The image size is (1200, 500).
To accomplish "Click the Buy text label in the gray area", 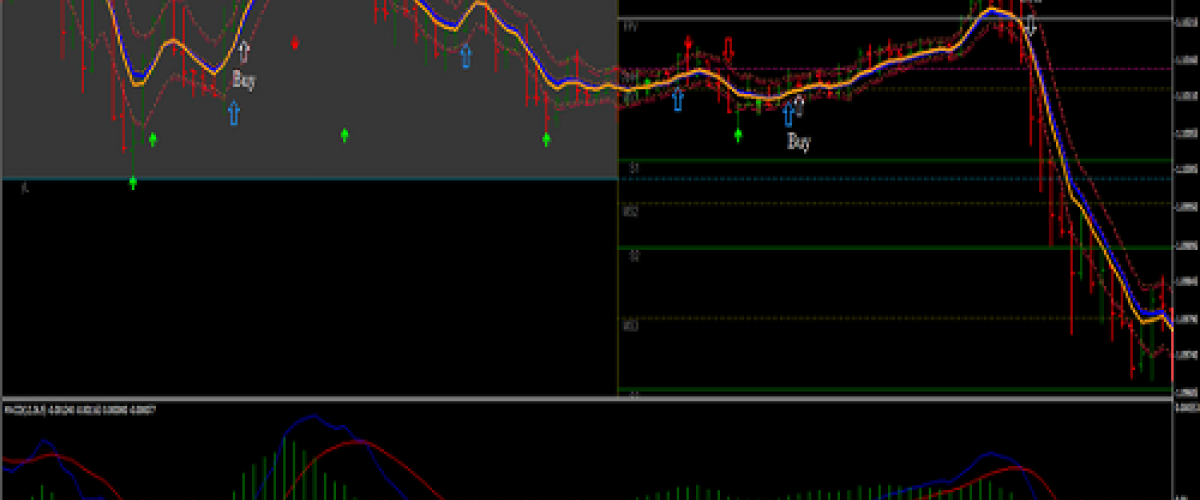I will (x=243, y=81).
